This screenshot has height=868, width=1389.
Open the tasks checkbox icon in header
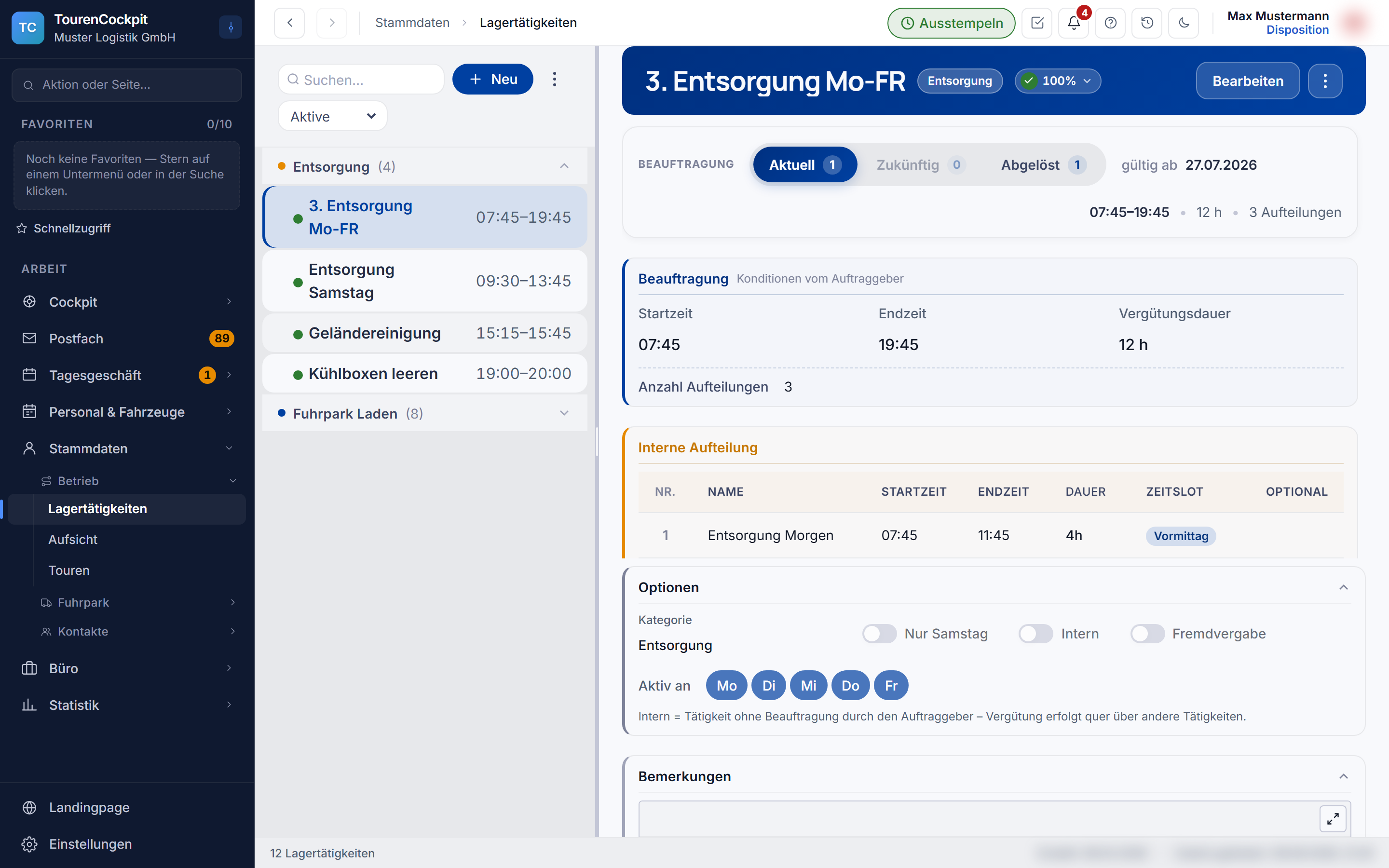(x=1036, y=23)
